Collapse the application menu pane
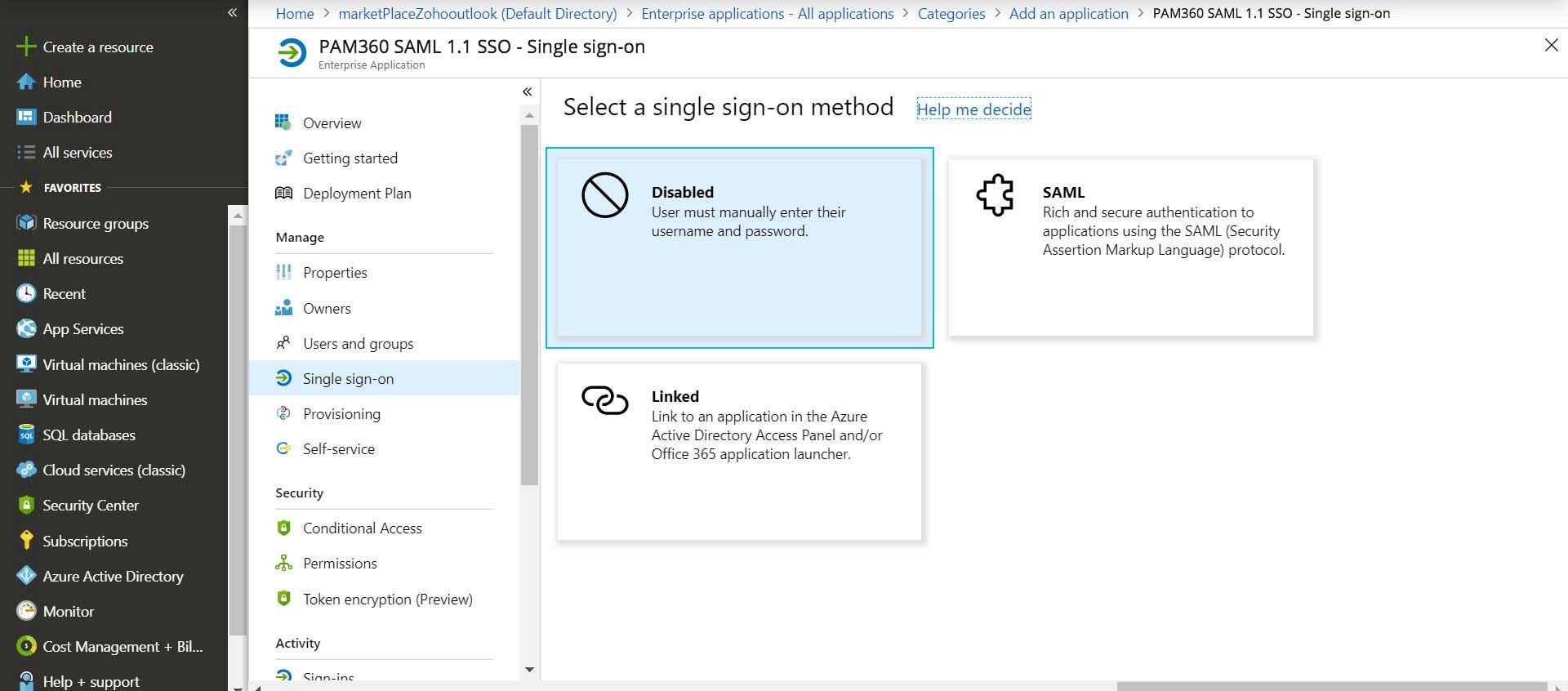The image size is (1568, 691). [527, 91]
